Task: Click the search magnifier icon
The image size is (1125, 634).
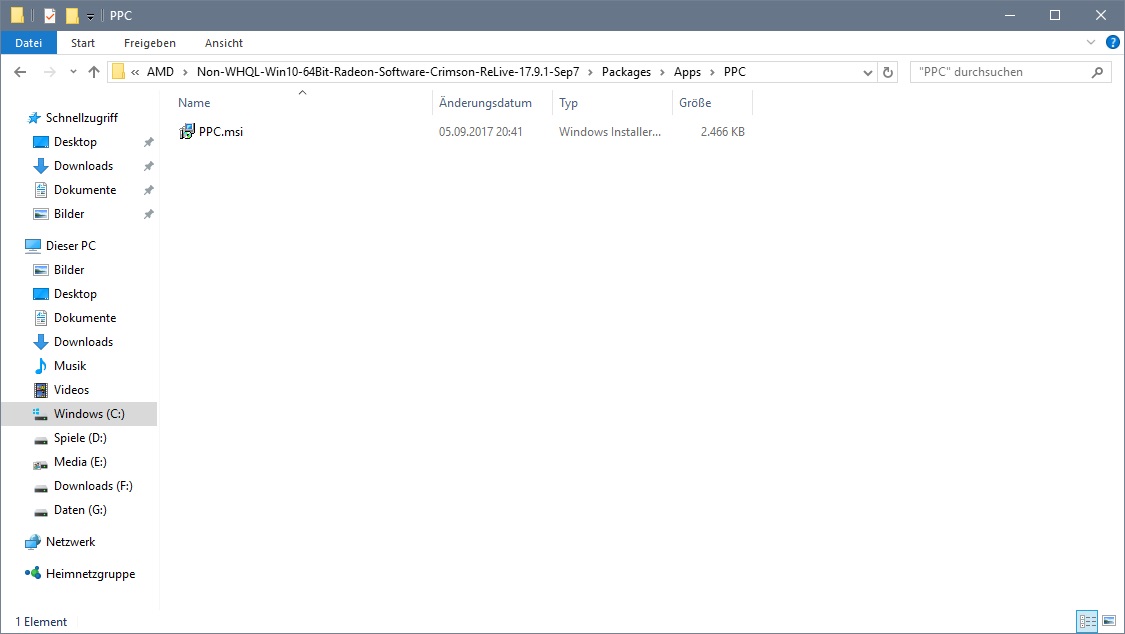Action: click(1097, 72)
